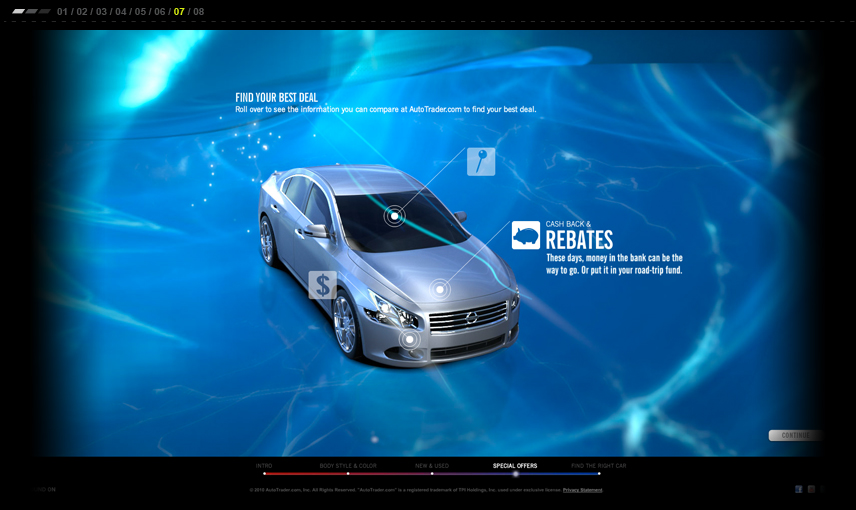Click the Intro timeline dot
The height and width of the screenshot is (510, 856).
[264, 474]
